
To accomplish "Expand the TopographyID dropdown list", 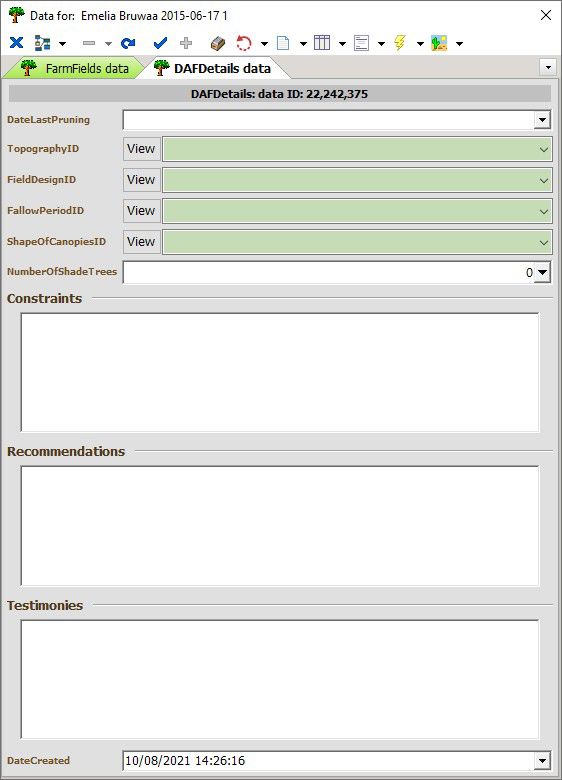I will [544, 149].
